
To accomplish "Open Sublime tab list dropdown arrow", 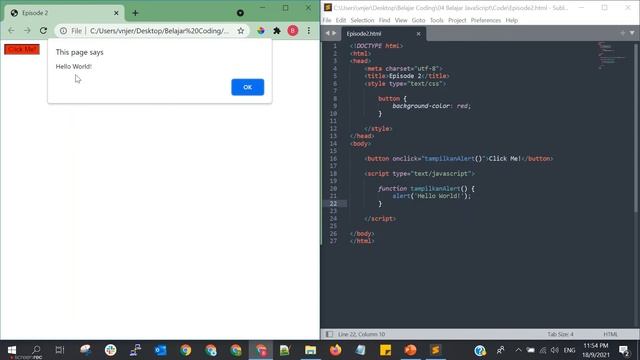I will click(x=632, y=33).
